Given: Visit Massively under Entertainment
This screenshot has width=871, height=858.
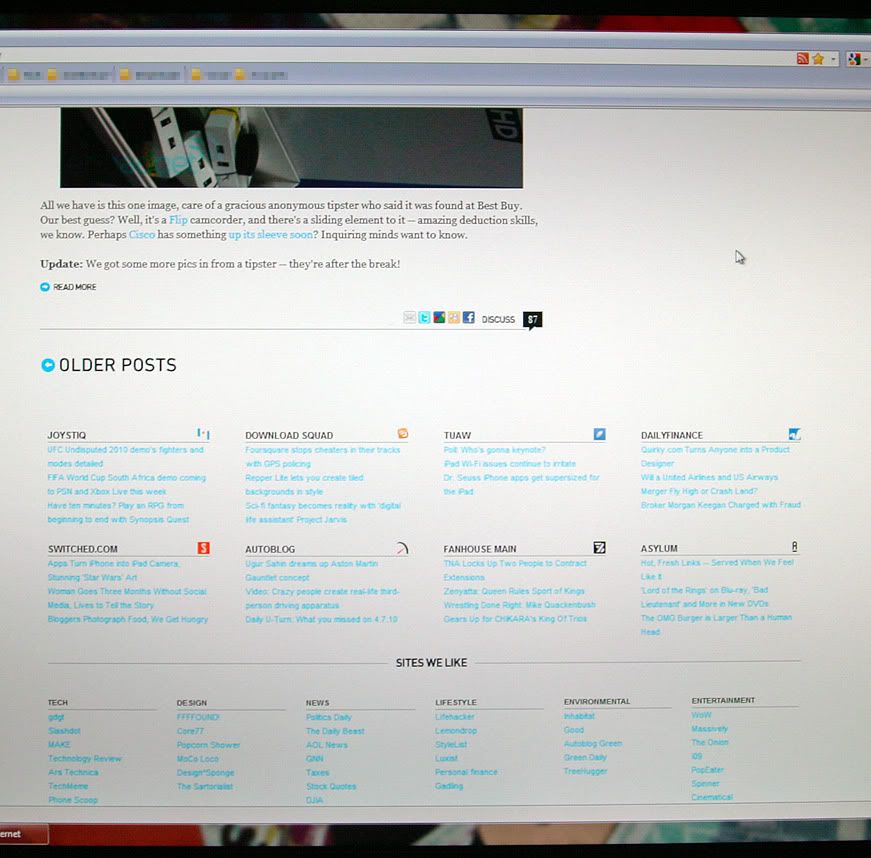Looking at the screenshot, I should (x=709, y=729).
